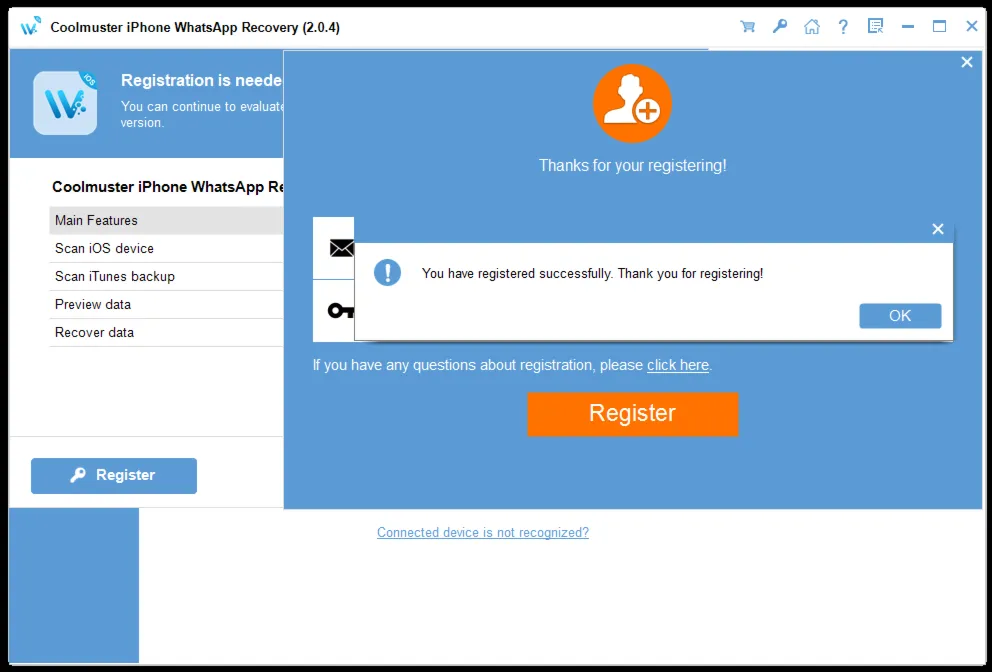The width and height of the screenshot is (992, 672).
Task: Close the Coolmuster application window
Action: pyautogui.click(x=972, y=27)
